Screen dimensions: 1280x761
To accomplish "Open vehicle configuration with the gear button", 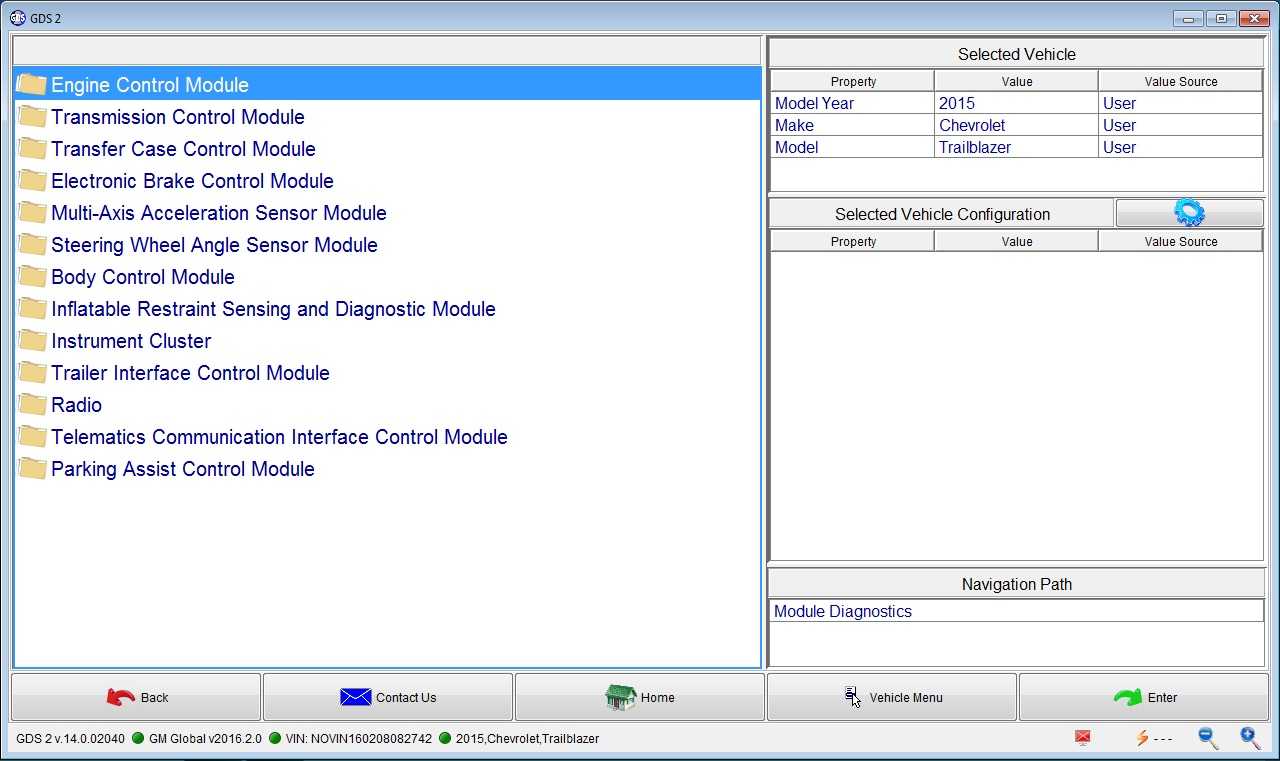I will pyautogui.click(x=1189, y=213).
